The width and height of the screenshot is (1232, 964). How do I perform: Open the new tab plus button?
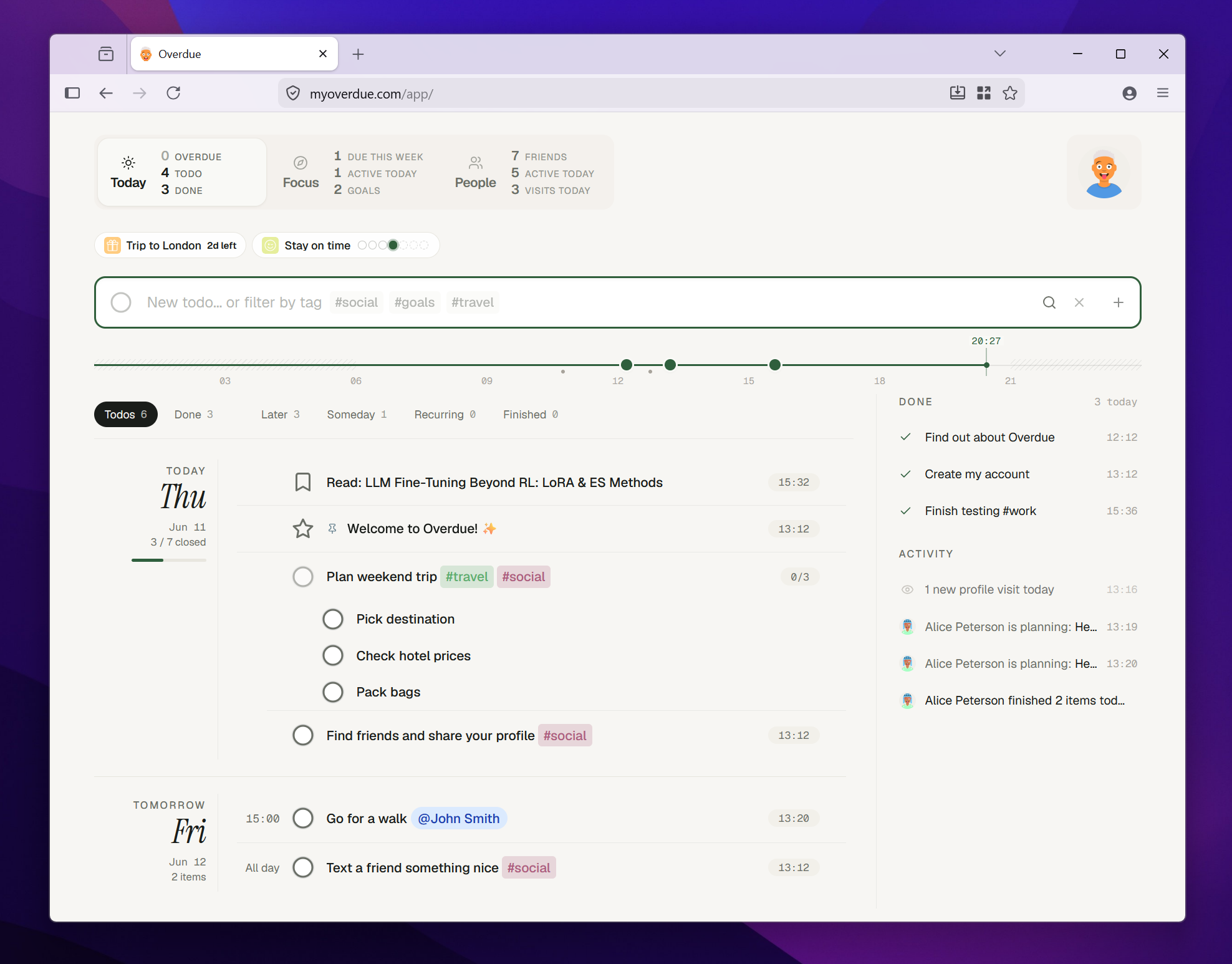(x=358, y=54)
